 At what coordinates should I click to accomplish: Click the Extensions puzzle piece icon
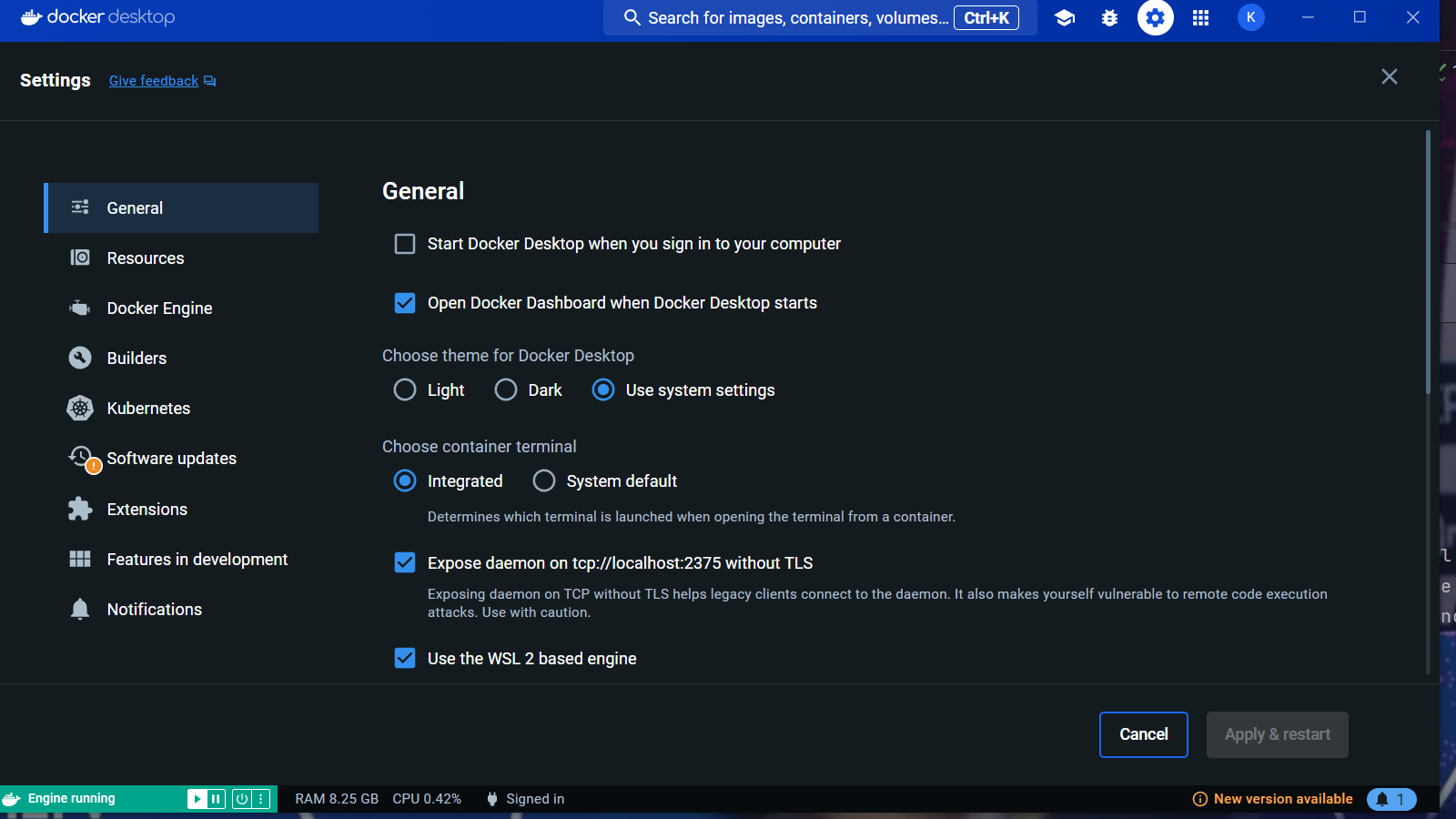point(80,509)
